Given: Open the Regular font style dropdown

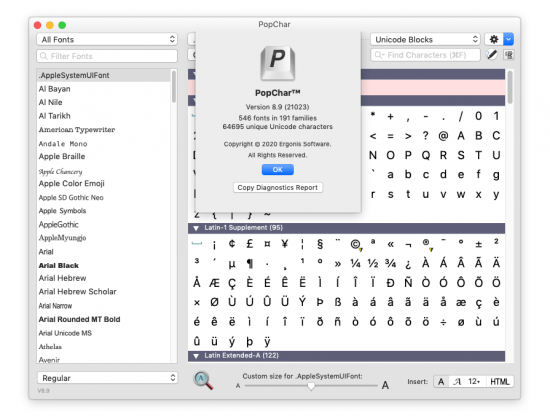Looking at the screenshot, I should click(107, 378).
